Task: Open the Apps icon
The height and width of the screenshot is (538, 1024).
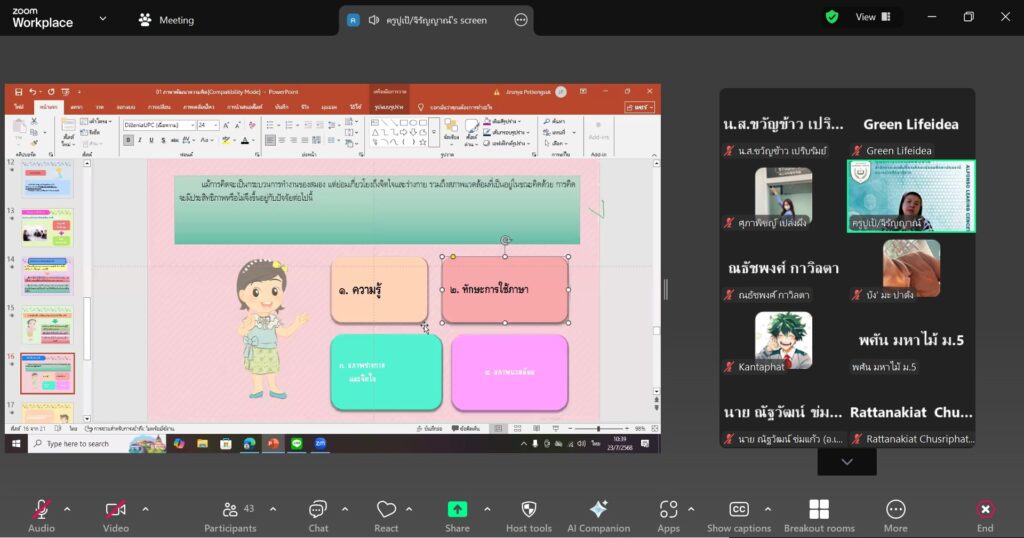Action: pyautogui.click(x=668, y=509)
